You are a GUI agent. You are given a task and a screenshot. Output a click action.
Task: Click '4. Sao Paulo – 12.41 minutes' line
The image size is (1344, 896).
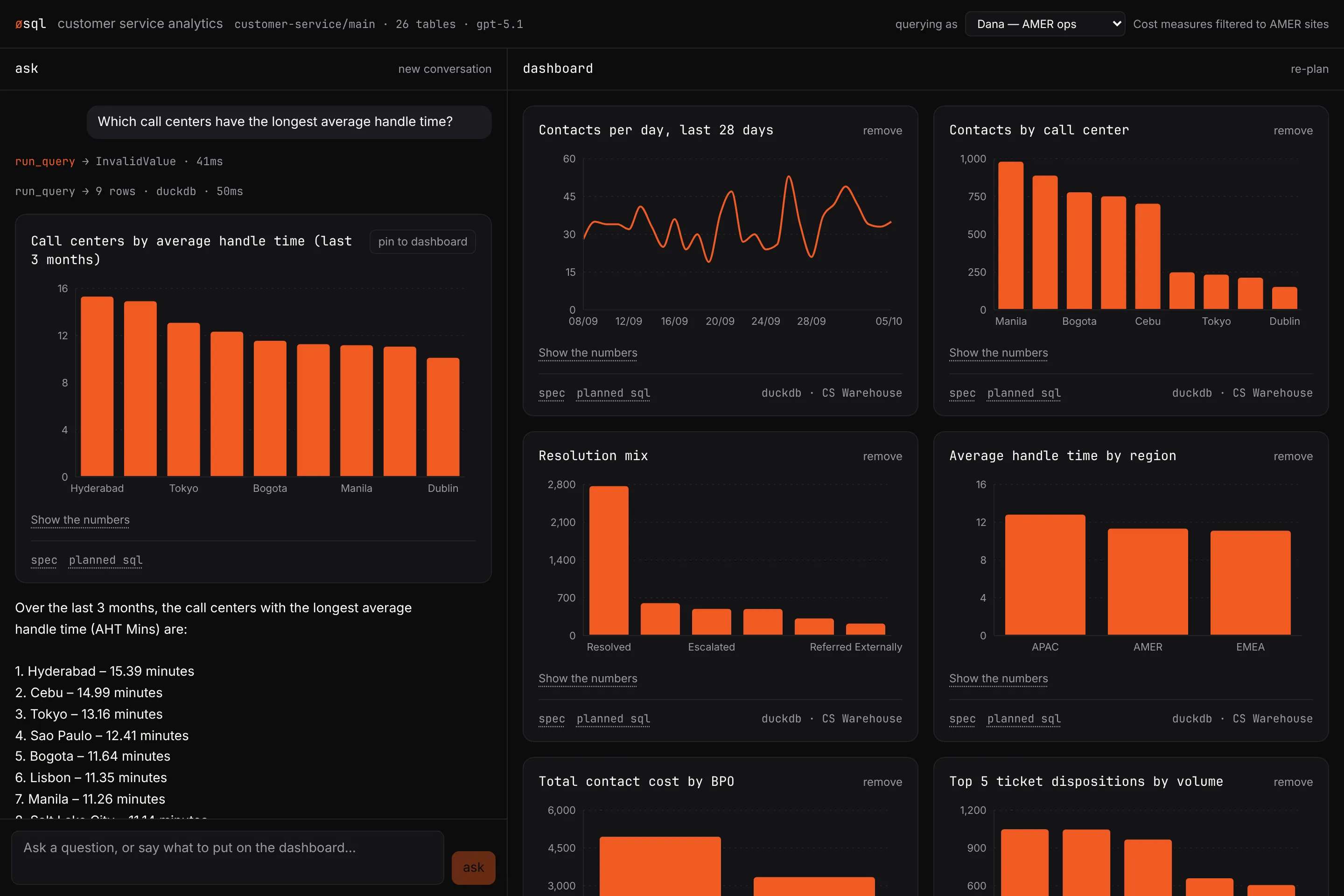tap(102, 735)
